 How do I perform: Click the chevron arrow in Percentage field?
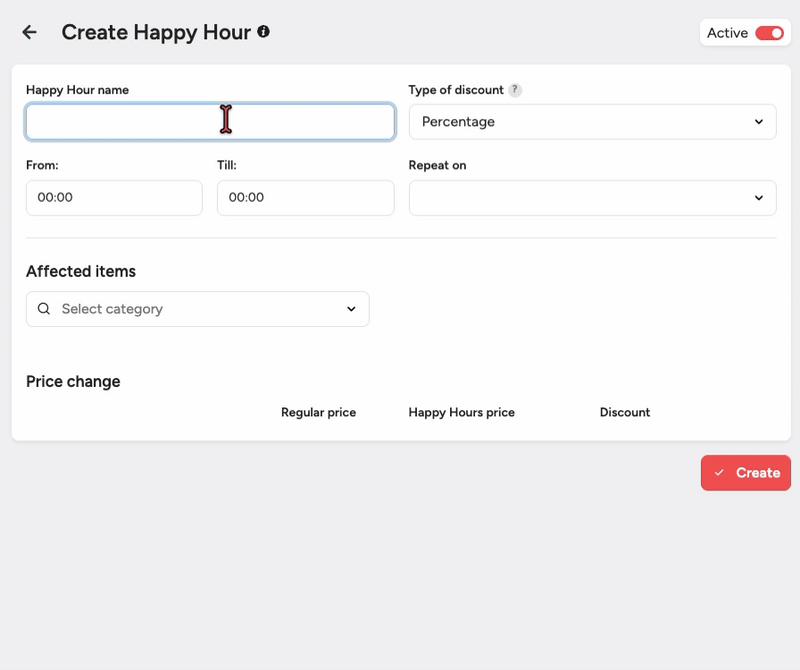coord(758,122)
